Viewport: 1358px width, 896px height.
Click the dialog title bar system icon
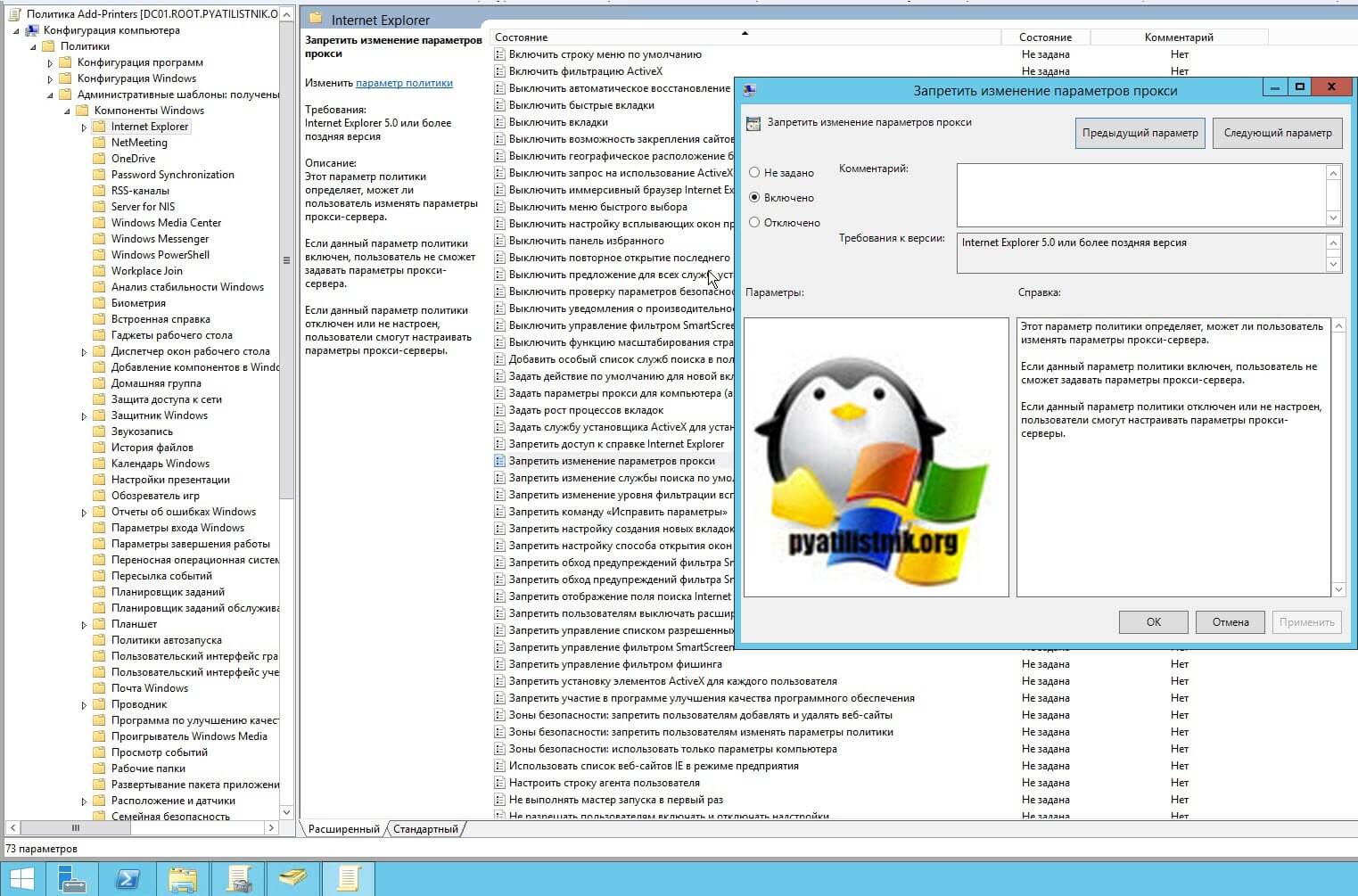750,90
